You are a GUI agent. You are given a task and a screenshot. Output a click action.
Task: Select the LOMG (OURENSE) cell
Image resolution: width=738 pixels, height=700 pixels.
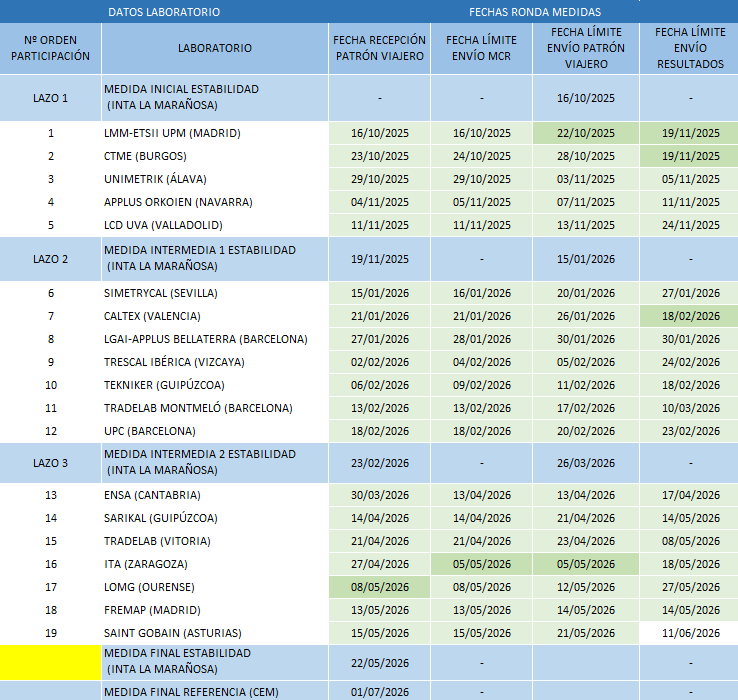(215, 587)
